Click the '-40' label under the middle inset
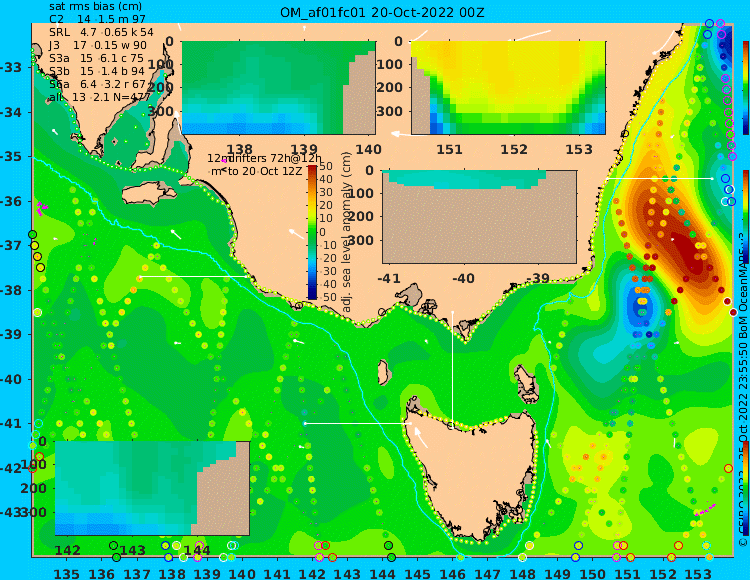Image resolution: width=750 pixels, height=580 pixels. pyautogui.click(x=462, y=278)
